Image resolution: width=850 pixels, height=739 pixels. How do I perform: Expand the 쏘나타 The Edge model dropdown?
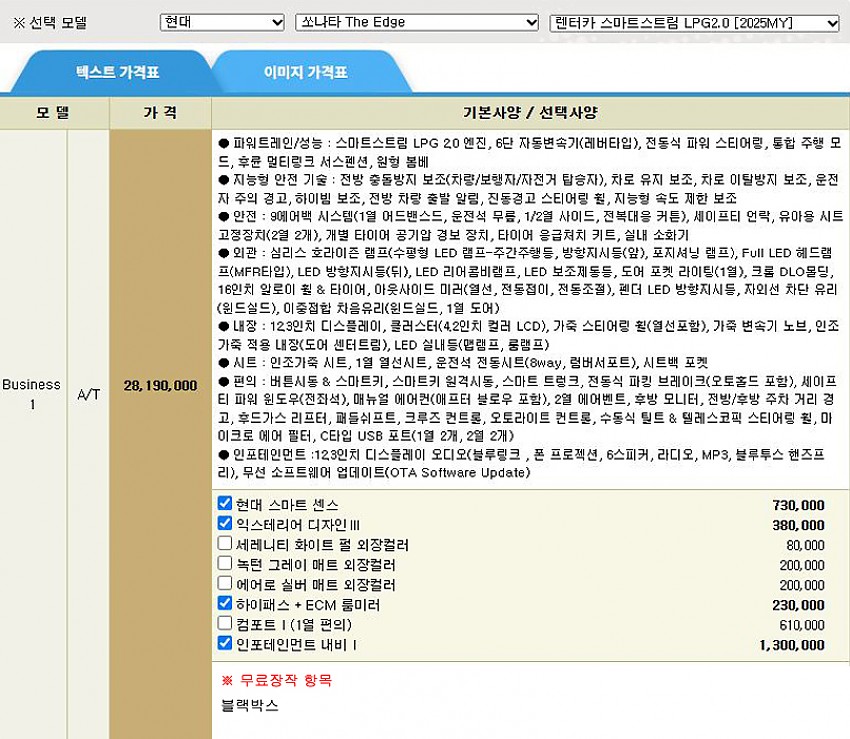click(417, 22)
